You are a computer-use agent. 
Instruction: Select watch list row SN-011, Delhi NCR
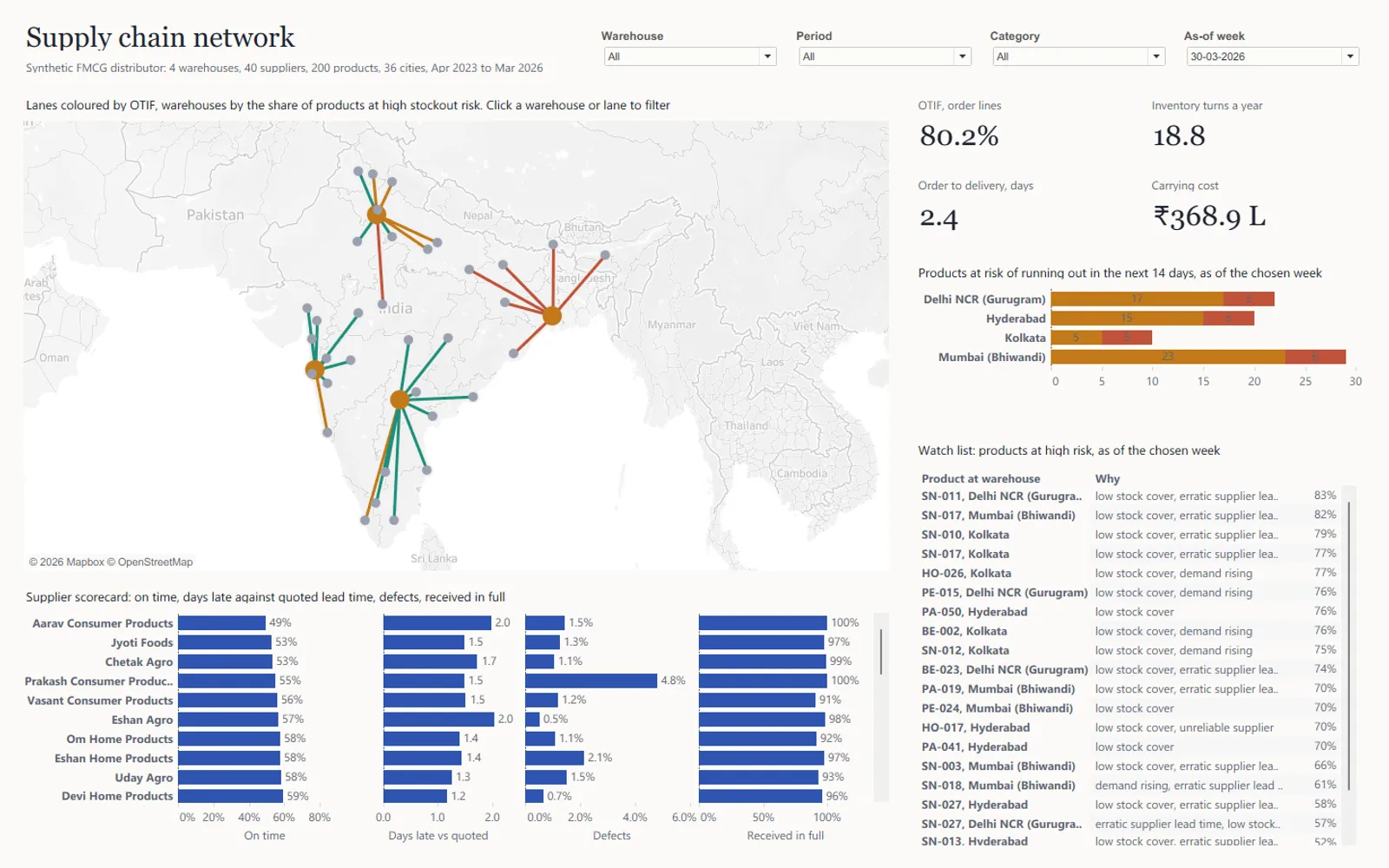point(1129,496)
